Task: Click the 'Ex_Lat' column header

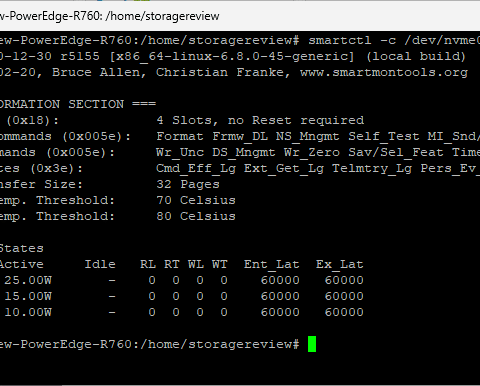Action: 339,264
